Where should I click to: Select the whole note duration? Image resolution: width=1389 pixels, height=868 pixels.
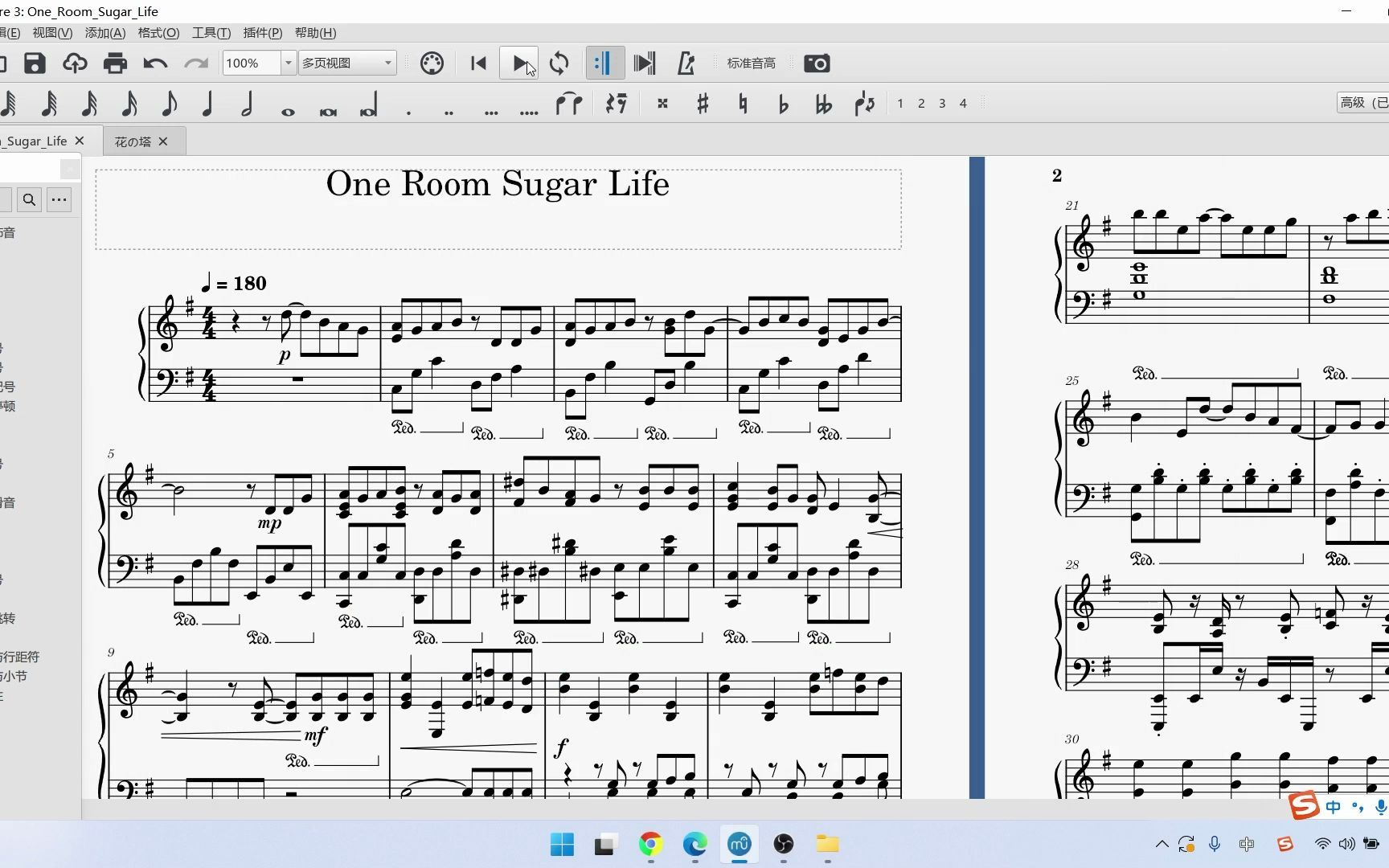pos(288,112)
